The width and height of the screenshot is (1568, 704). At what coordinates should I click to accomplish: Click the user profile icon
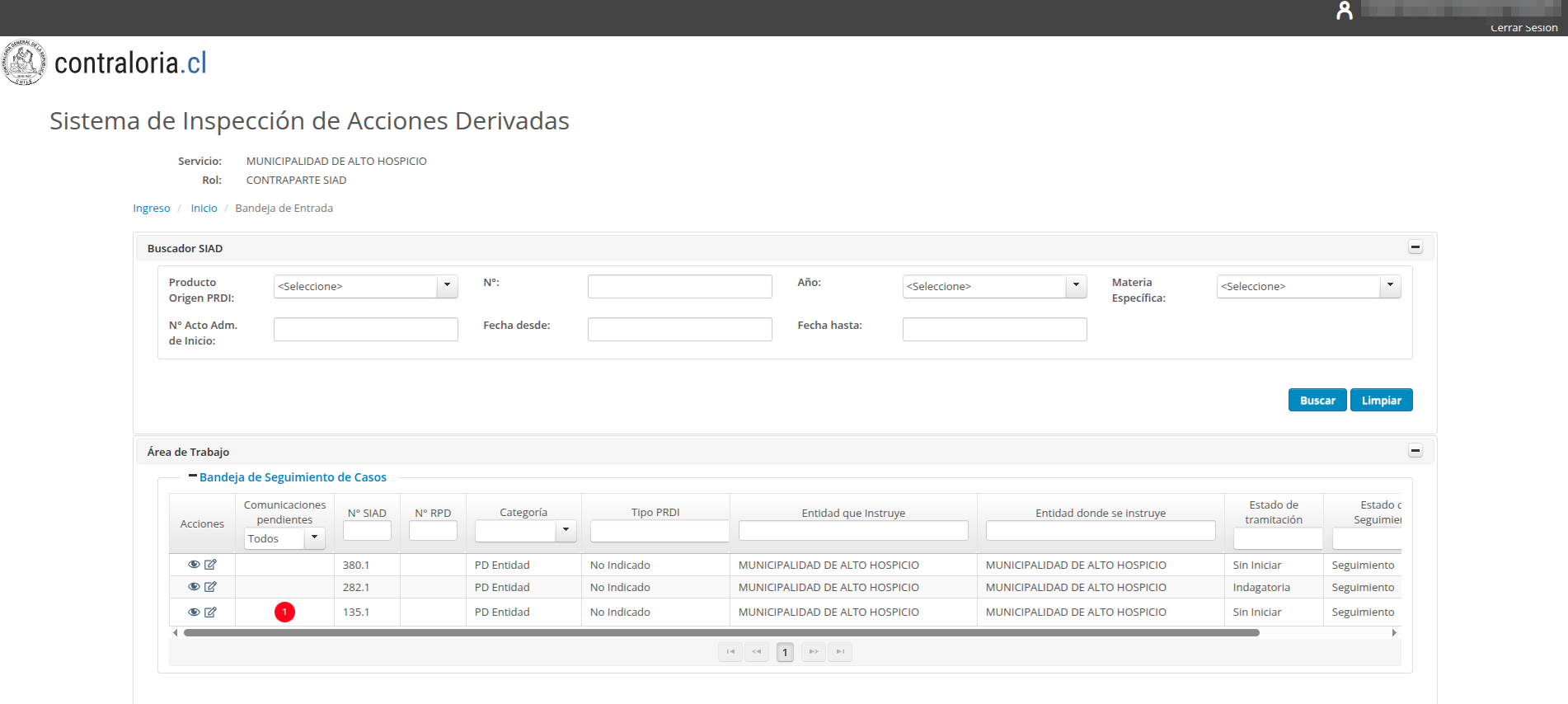(1345, 11)
